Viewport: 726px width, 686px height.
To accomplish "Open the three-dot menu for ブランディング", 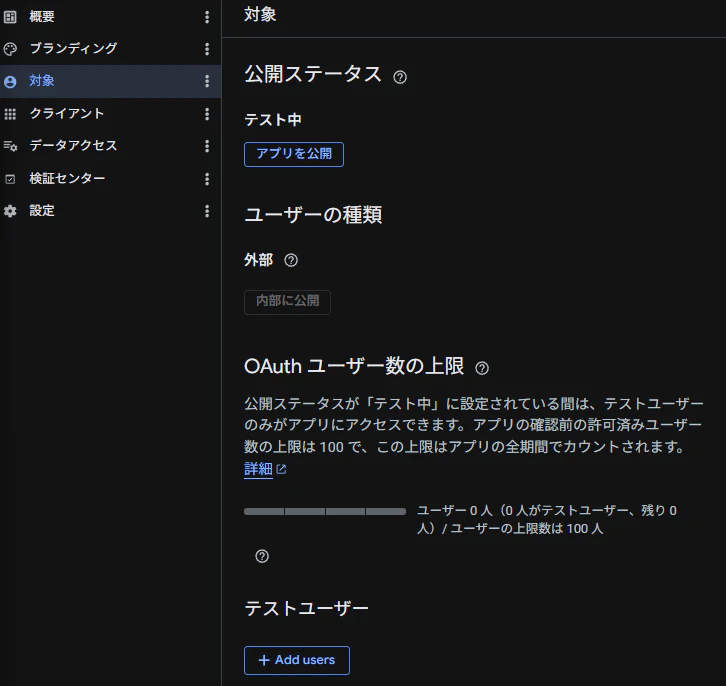I will click(x=207, y=49).
